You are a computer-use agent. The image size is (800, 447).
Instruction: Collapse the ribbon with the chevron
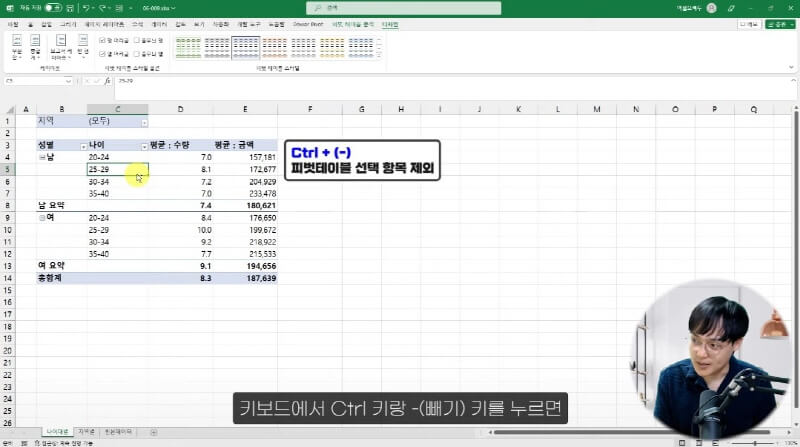coord(791,67)
